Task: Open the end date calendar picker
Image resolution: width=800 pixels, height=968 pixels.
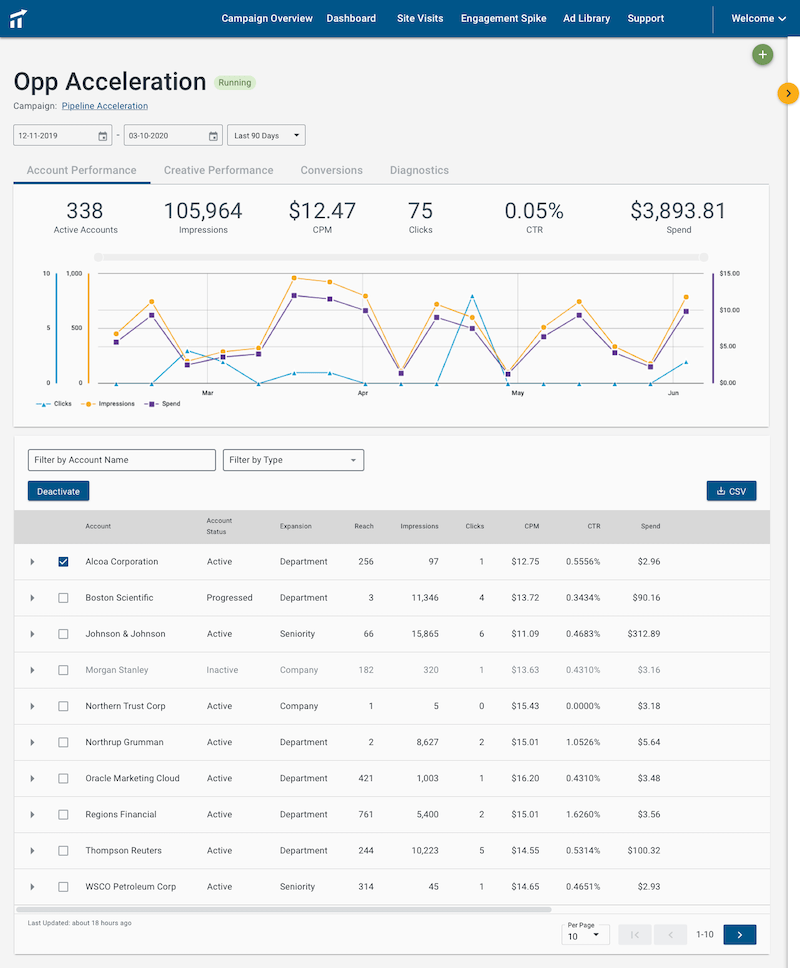Action: (213, 136)
